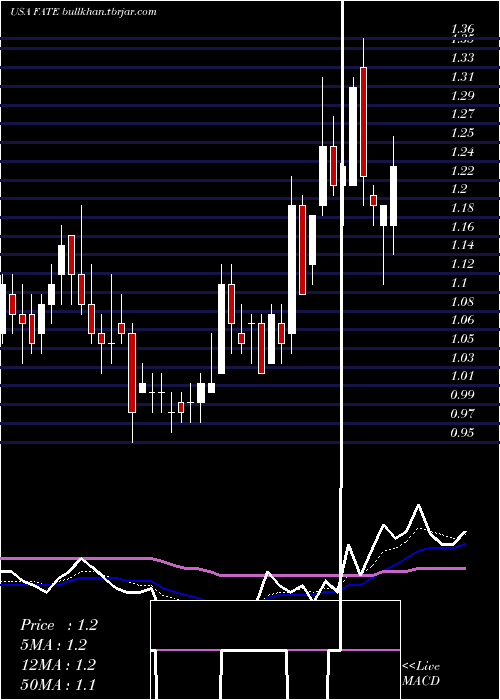Viewport: 500px width, 700px height.
Task: Click the 1.18 price level label
Action: tap(462, 208)
